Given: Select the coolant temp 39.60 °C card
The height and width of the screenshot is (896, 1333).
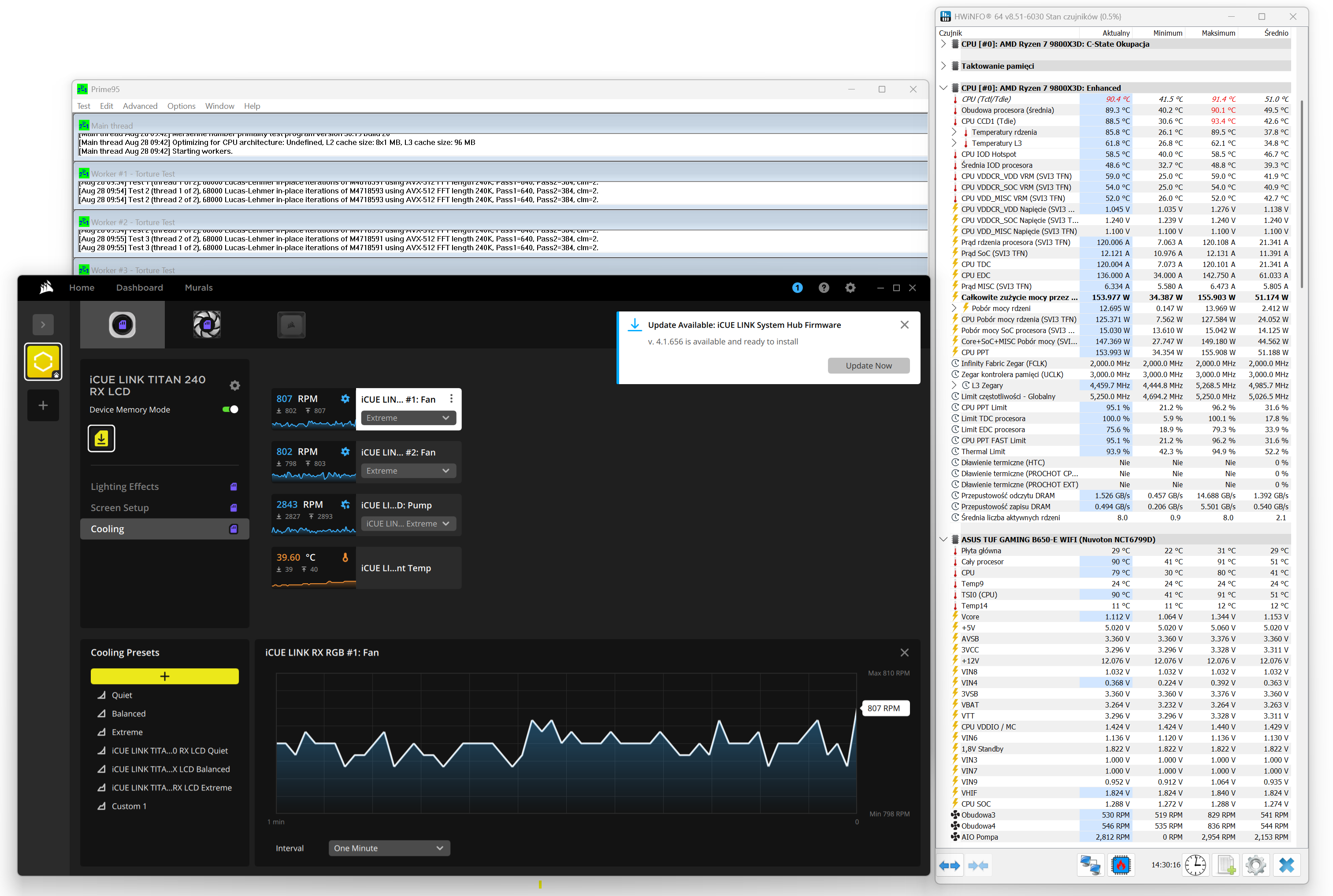Looking at the screenshot, I should coord(366,567).
